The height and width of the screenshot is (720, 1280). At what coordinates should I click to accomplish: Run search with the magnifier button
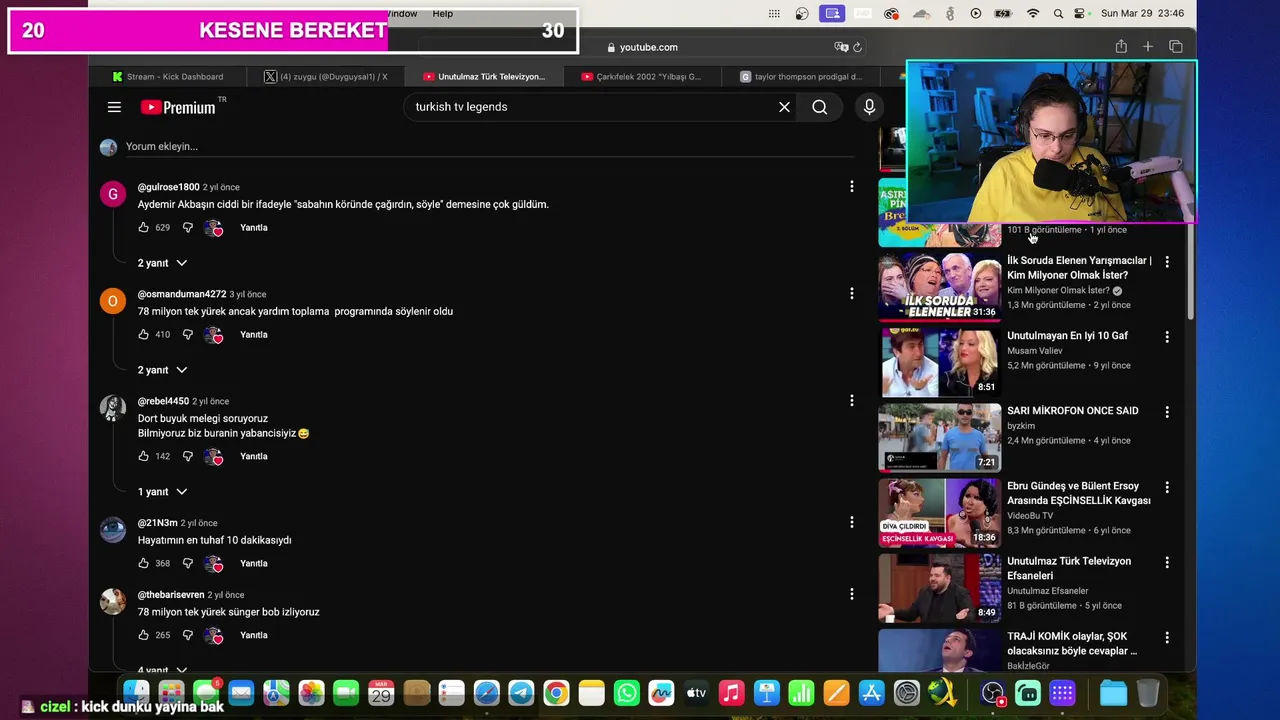pos(820,107)
